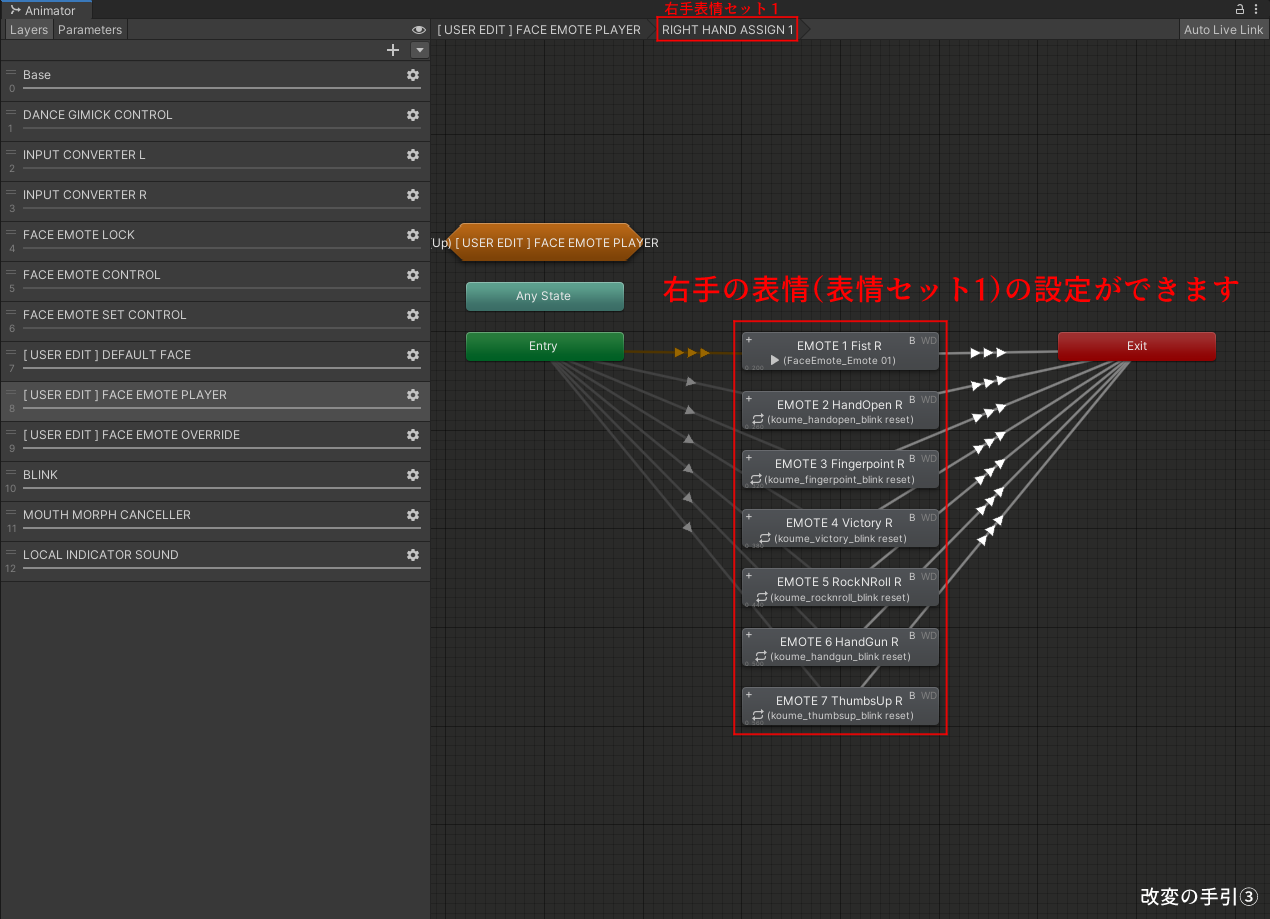Open the MOUTH MORPH CANCELLER layer gear
The image size is (1270, 919).
click(x=413, y=515)
